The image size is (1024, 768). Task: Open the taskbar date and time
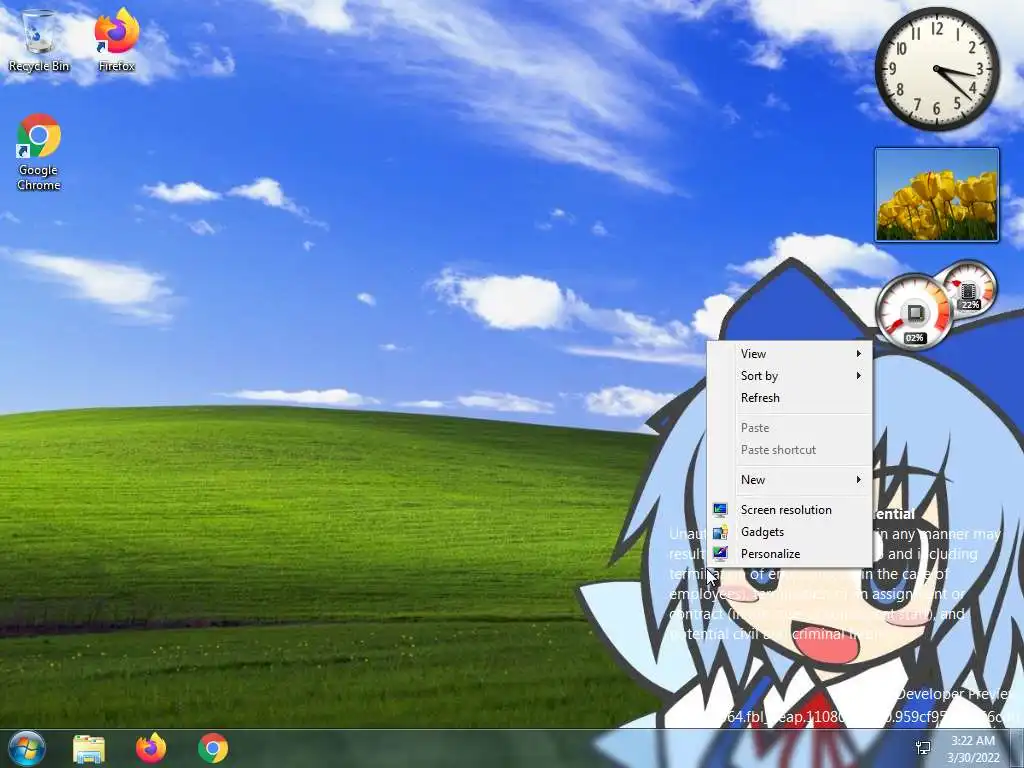click(x=973, y=749)
